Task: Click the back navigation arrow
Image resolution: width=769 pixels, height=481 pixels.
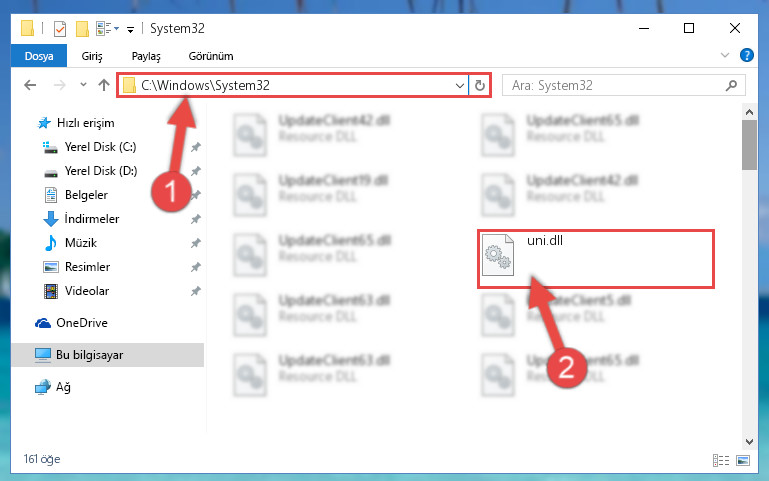Action: [x=30, y=85]
